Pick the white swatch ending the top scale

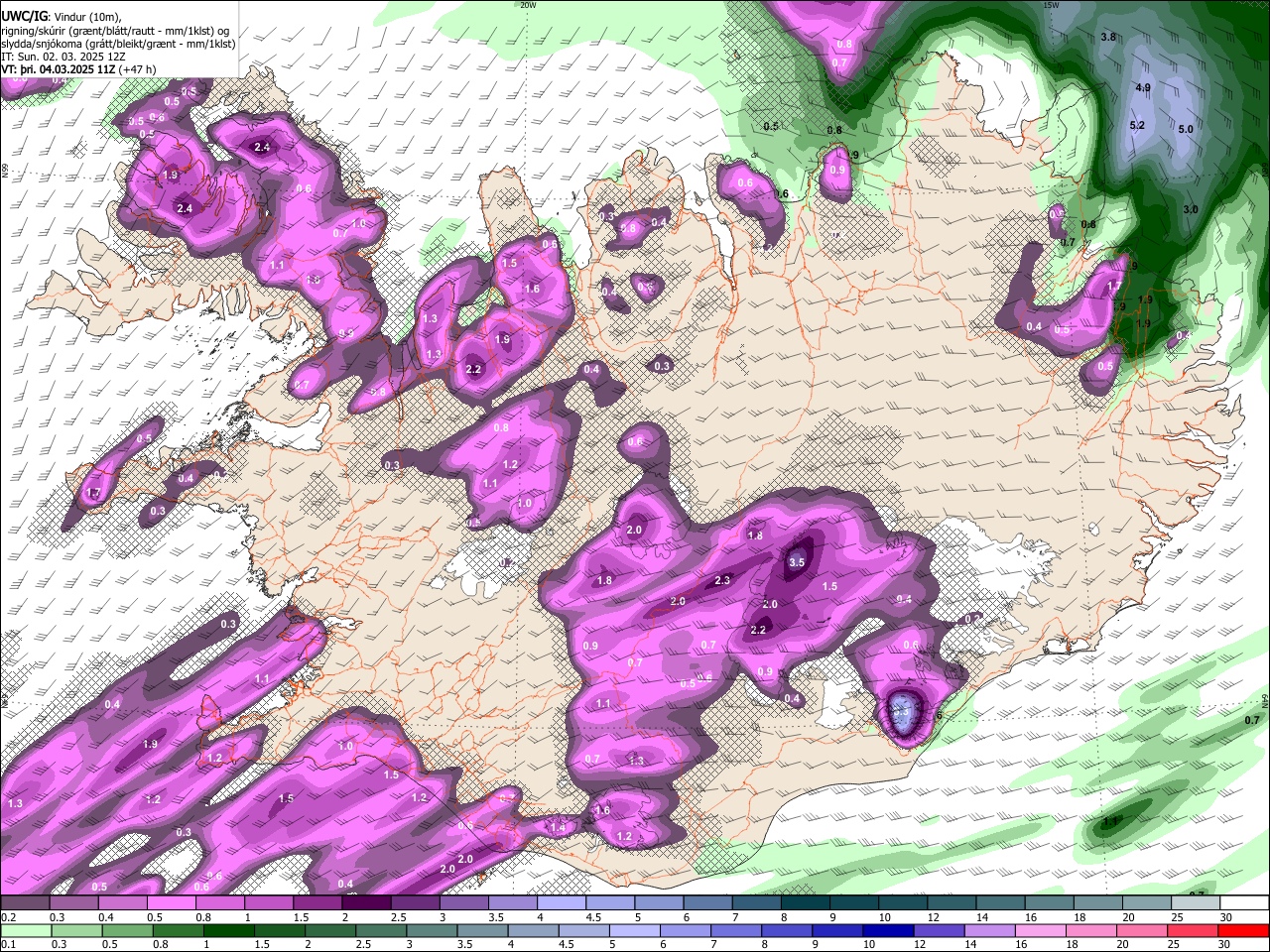click(1245, 903)
